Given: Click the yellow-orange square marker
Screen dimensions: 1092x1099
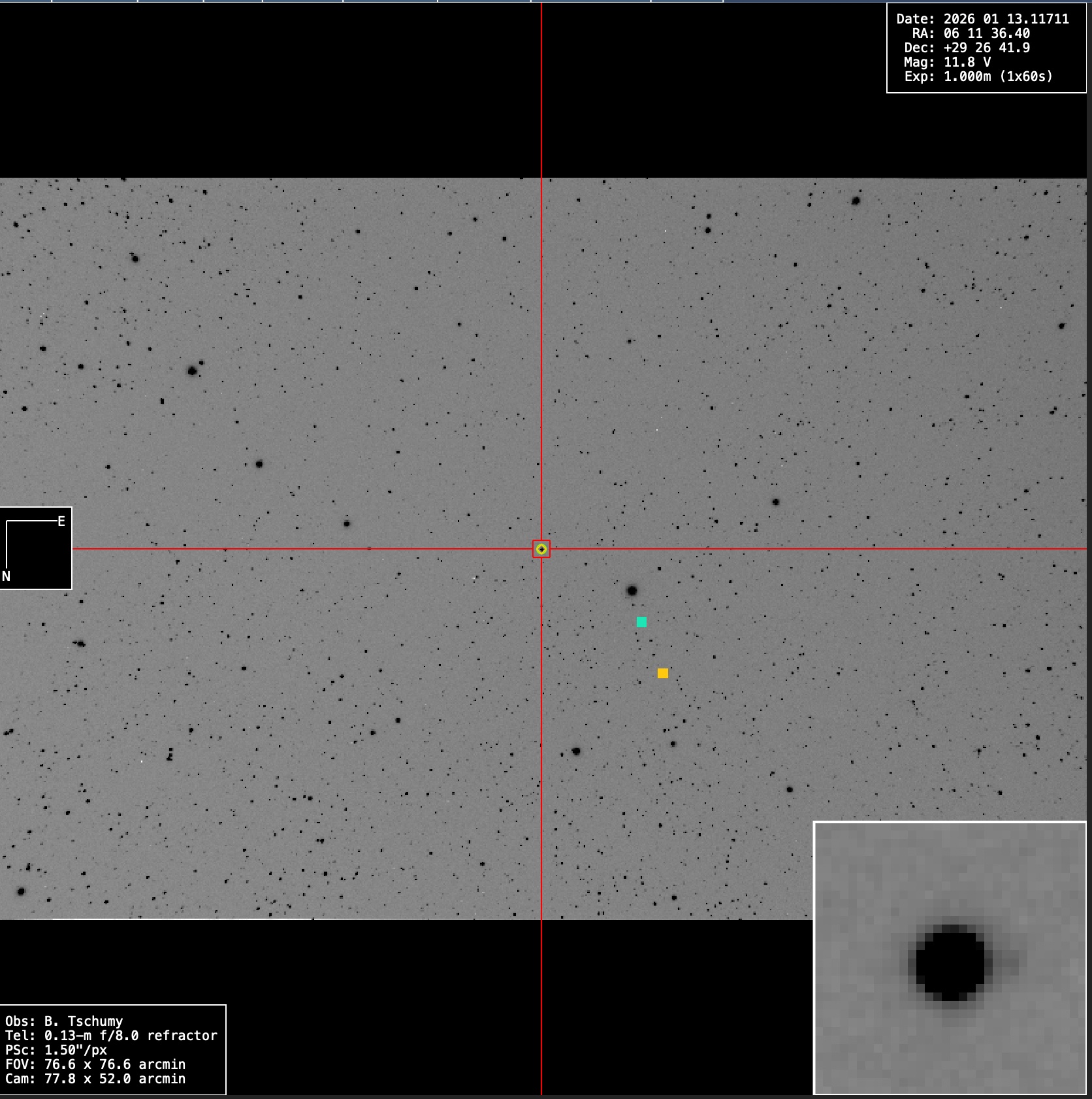Looking at the screenshot, I should 662,673.
